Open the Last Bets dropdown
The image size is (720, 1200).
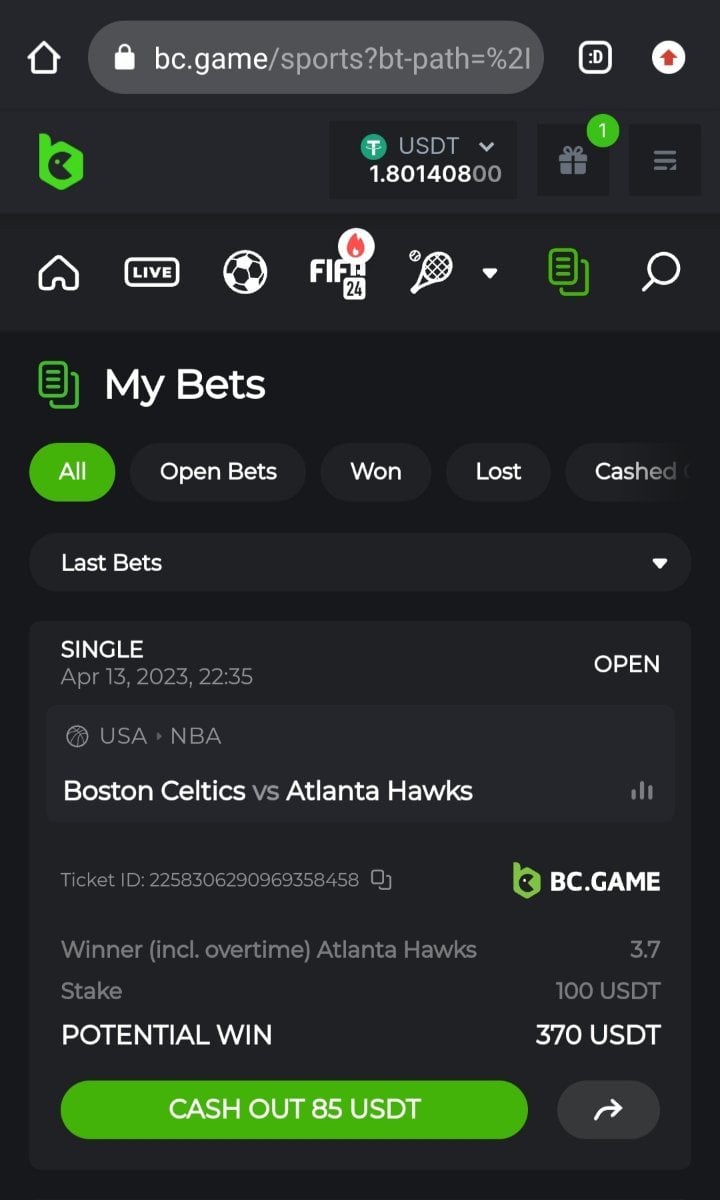[x=360, y=562]
